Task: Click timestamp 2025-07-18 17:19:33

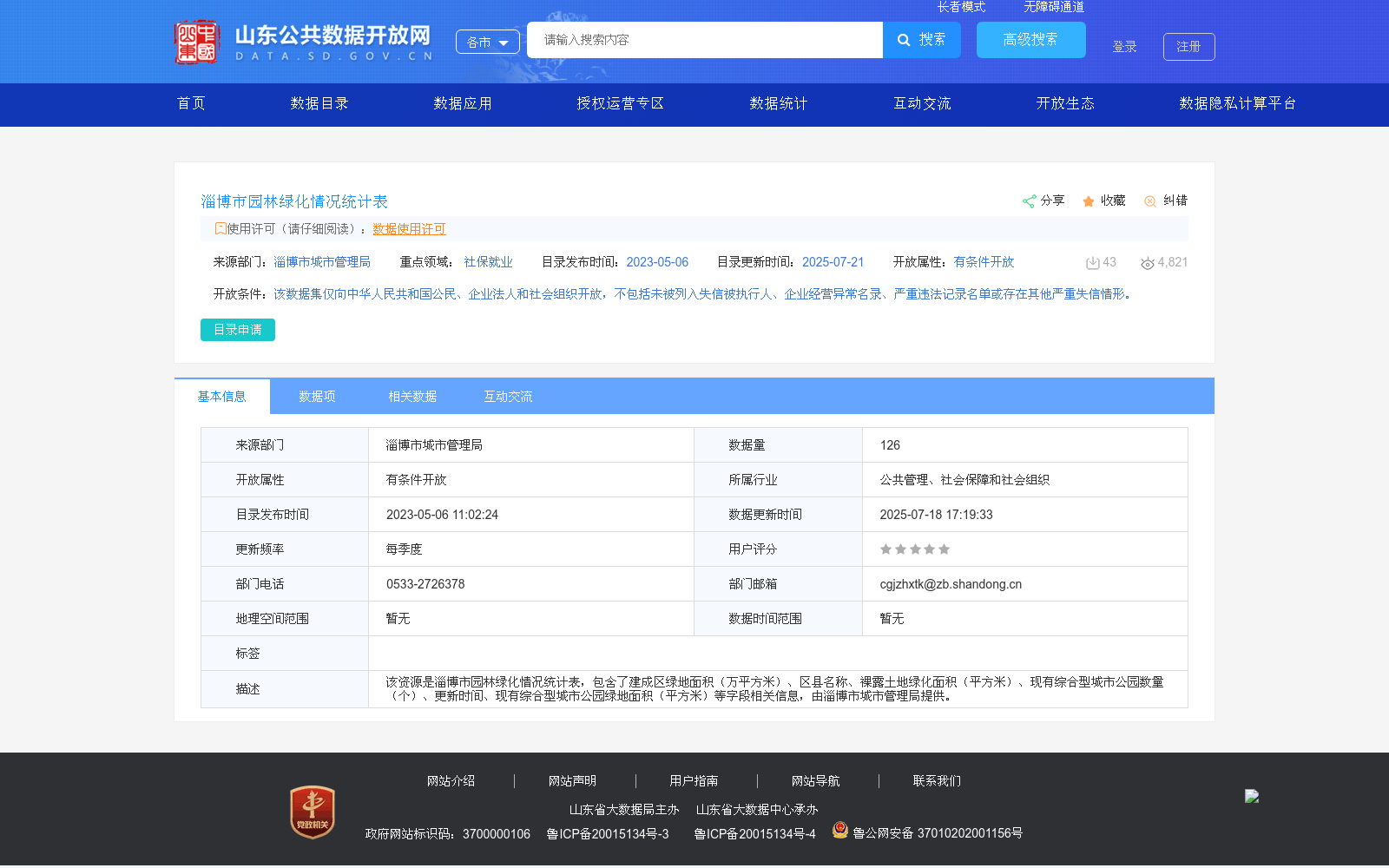Action: tap(936, 515)
